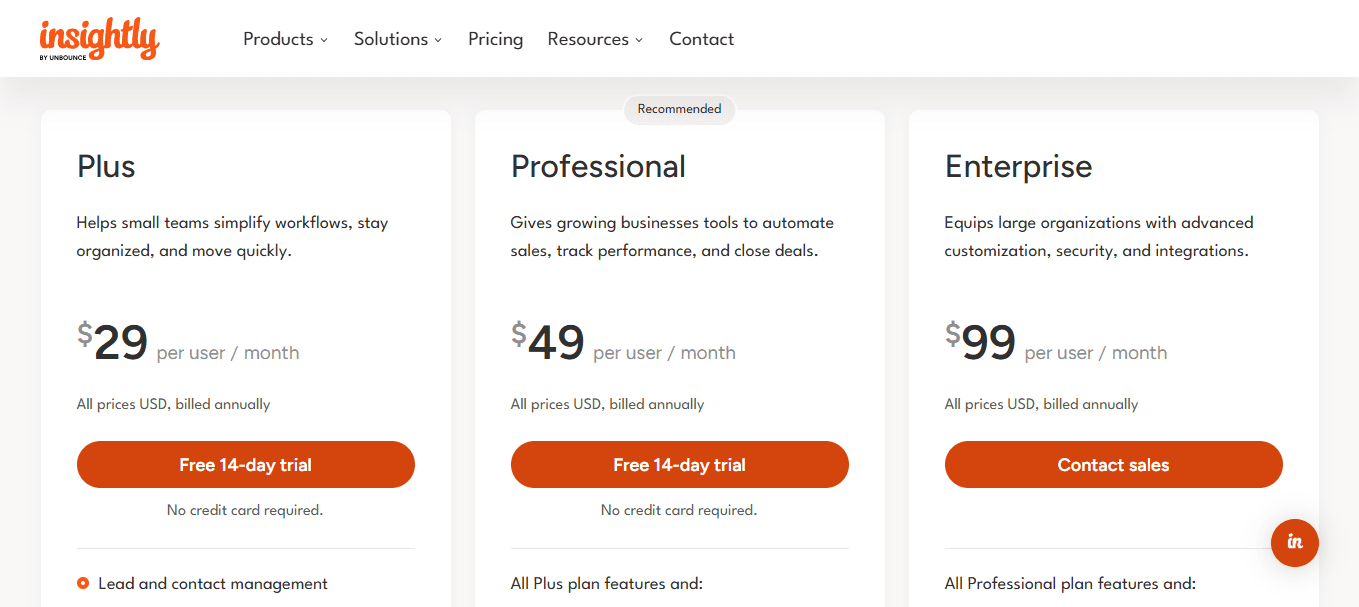Screen dimensions: 1359x607
Task: Go to the Contact page
Action: click(x=701, y=39)
